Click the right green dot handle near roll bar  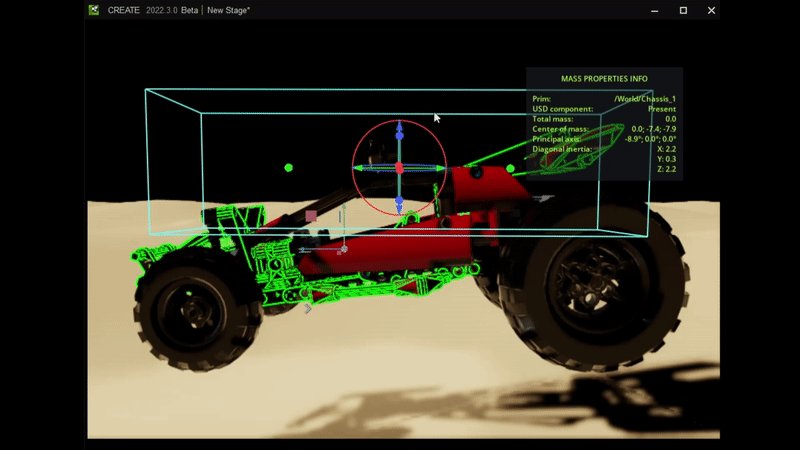click(x=510, y=169)
